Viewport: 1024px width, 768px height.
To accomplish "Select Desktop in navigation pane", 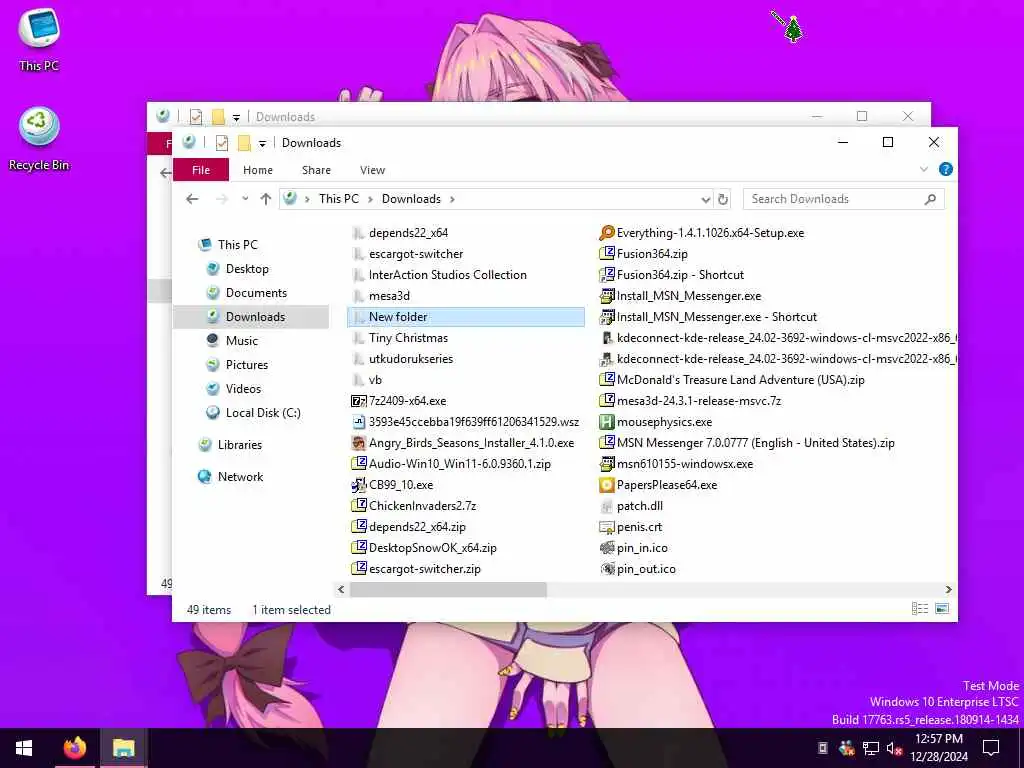I will [247, 269].
